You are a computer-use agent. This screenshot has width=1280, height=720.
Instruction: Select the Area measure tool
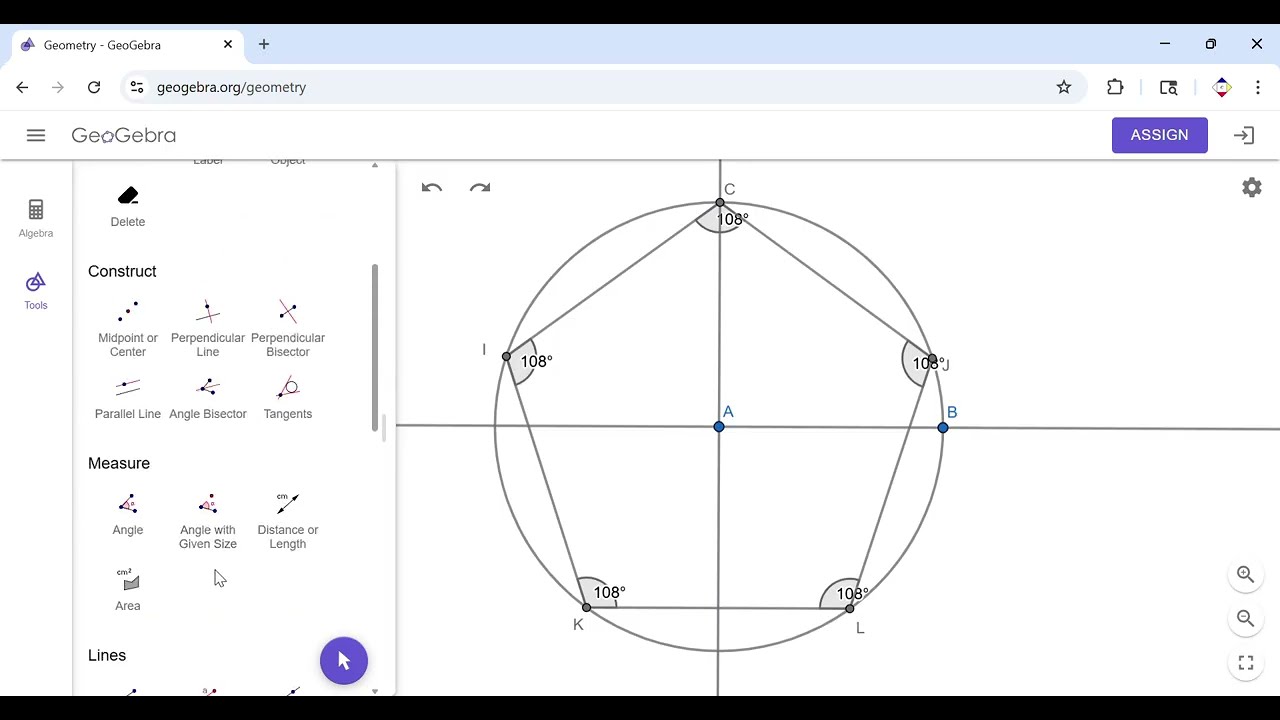pyautogui.click(x=128, y=589)
